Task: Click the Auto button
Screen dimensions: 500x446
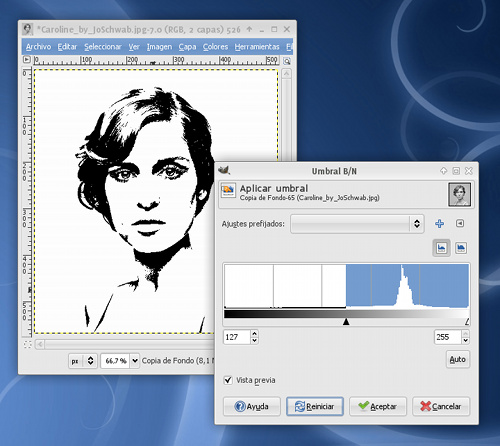Action: coord(458,359)
